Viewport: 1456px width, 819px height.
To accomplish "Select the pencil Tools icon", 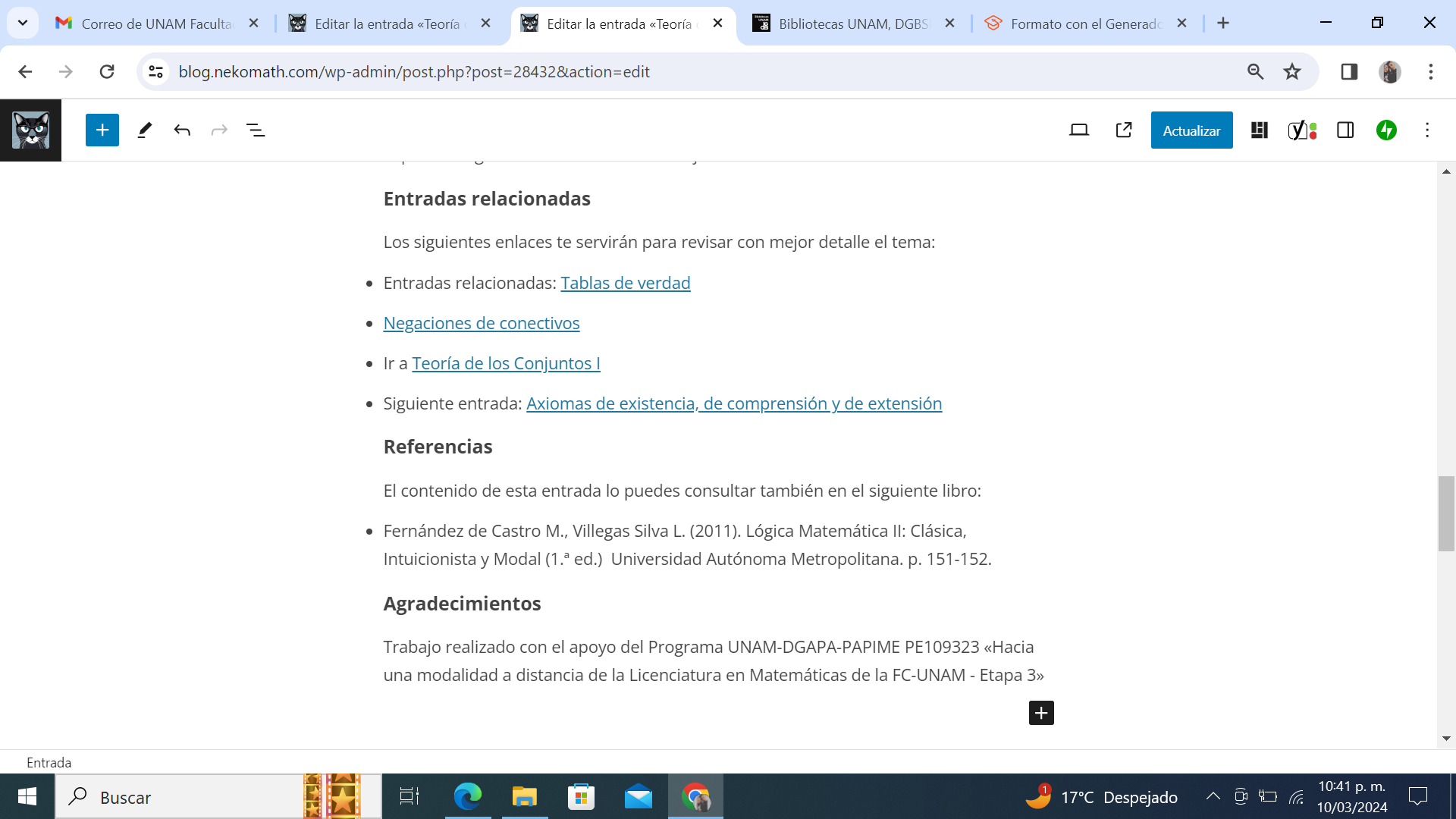I will [144, 130].
